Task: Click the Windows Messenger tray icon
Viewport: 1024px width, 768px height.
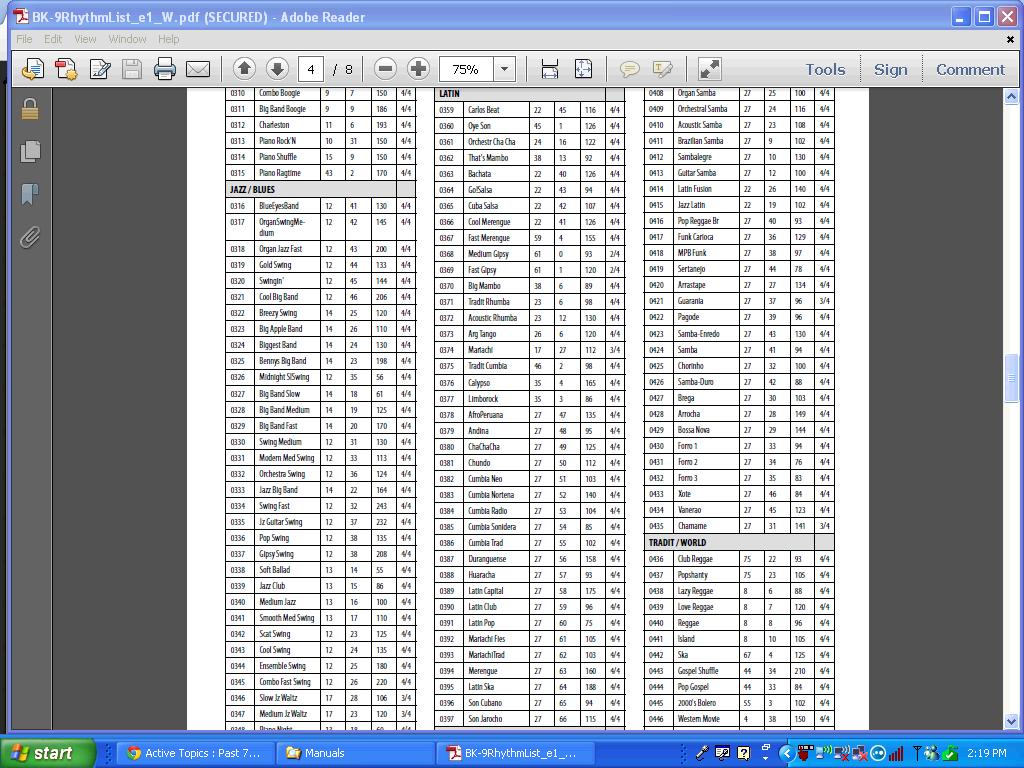Action: (x=932, y=753)
